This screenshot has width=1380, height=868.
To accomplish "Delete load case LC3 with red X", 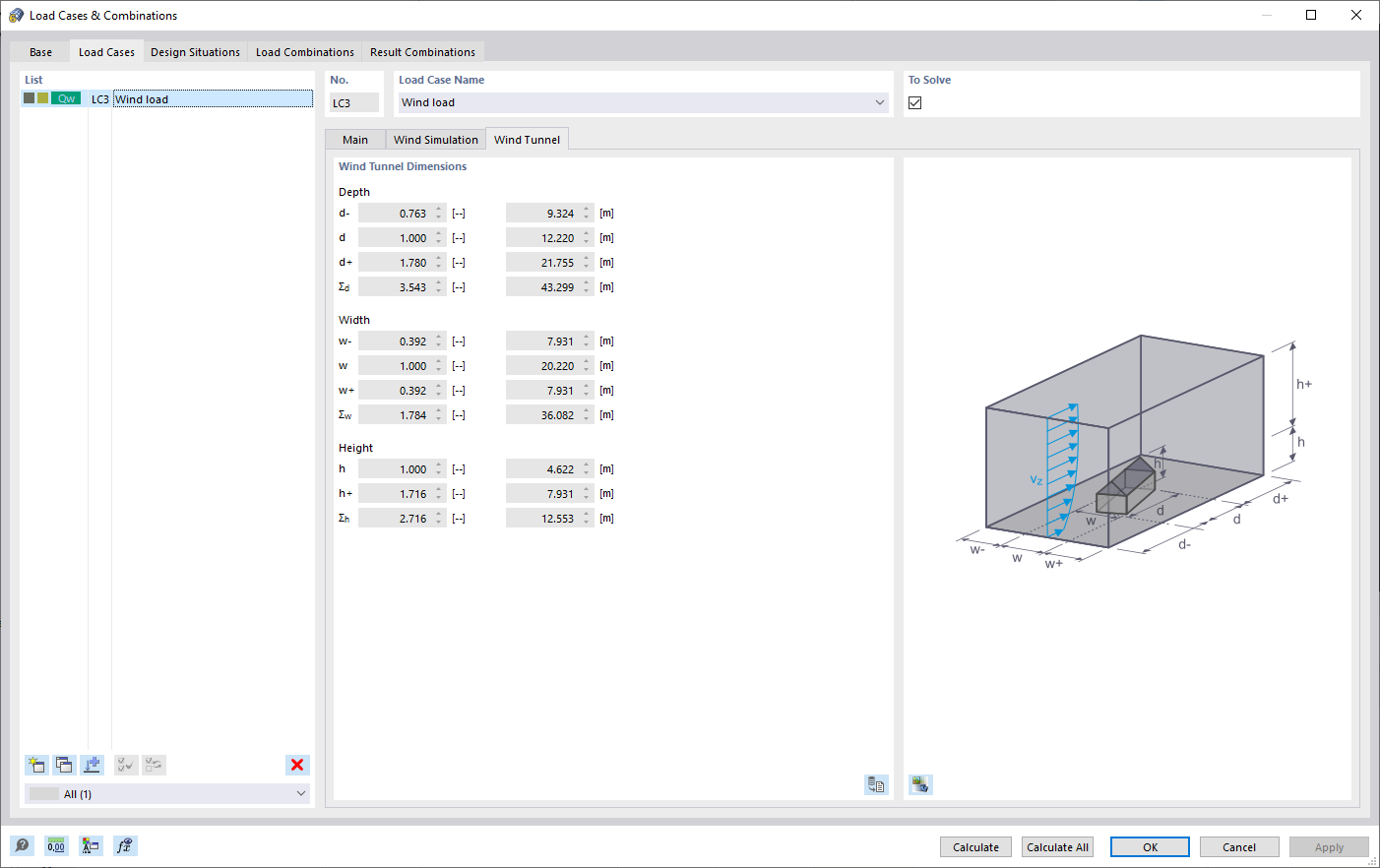I will coord(296,765).
